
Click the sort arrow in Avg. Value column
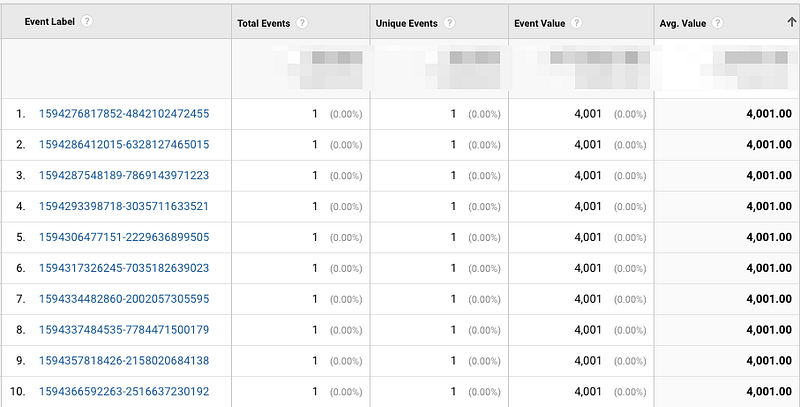tap(792, 22)
